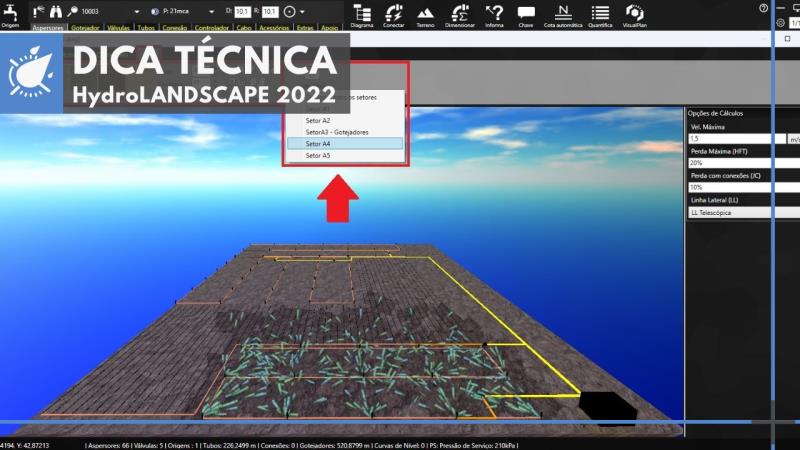Image resolution: width=800 pixels, height=450 pixels.
Task: Switch to the Extras tab
Action: [x=305, y=28]
